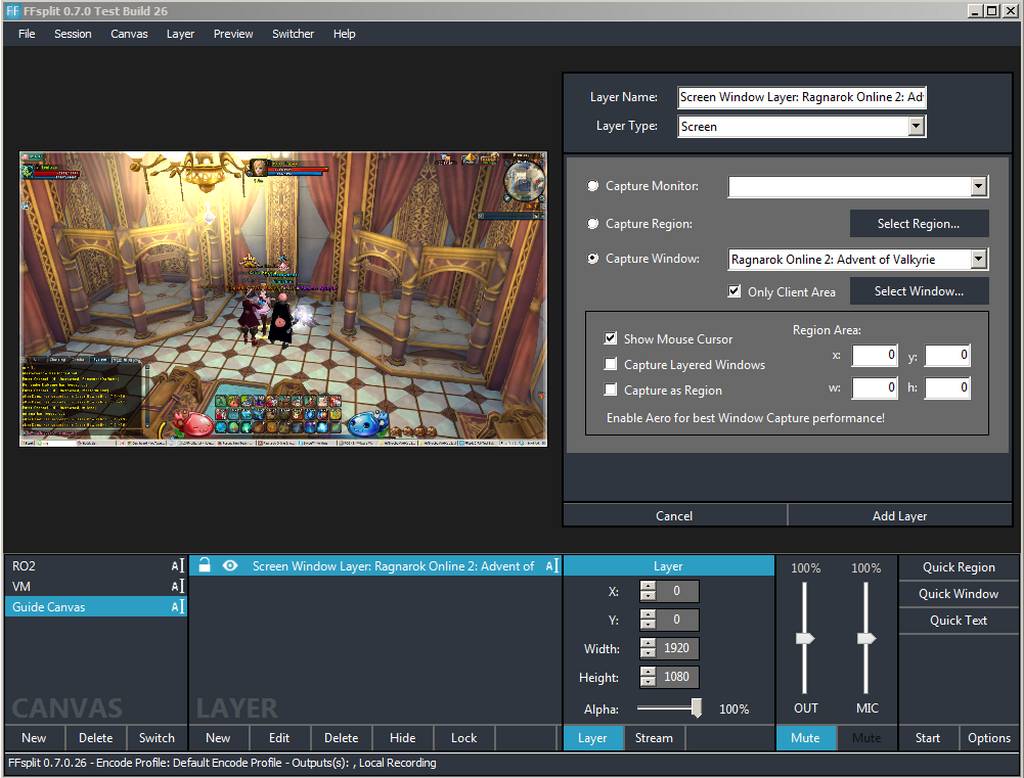Switch to the Layer properties tab
Screen dimensions: 1024x778
pyautogui.click(x=592, y=737)
